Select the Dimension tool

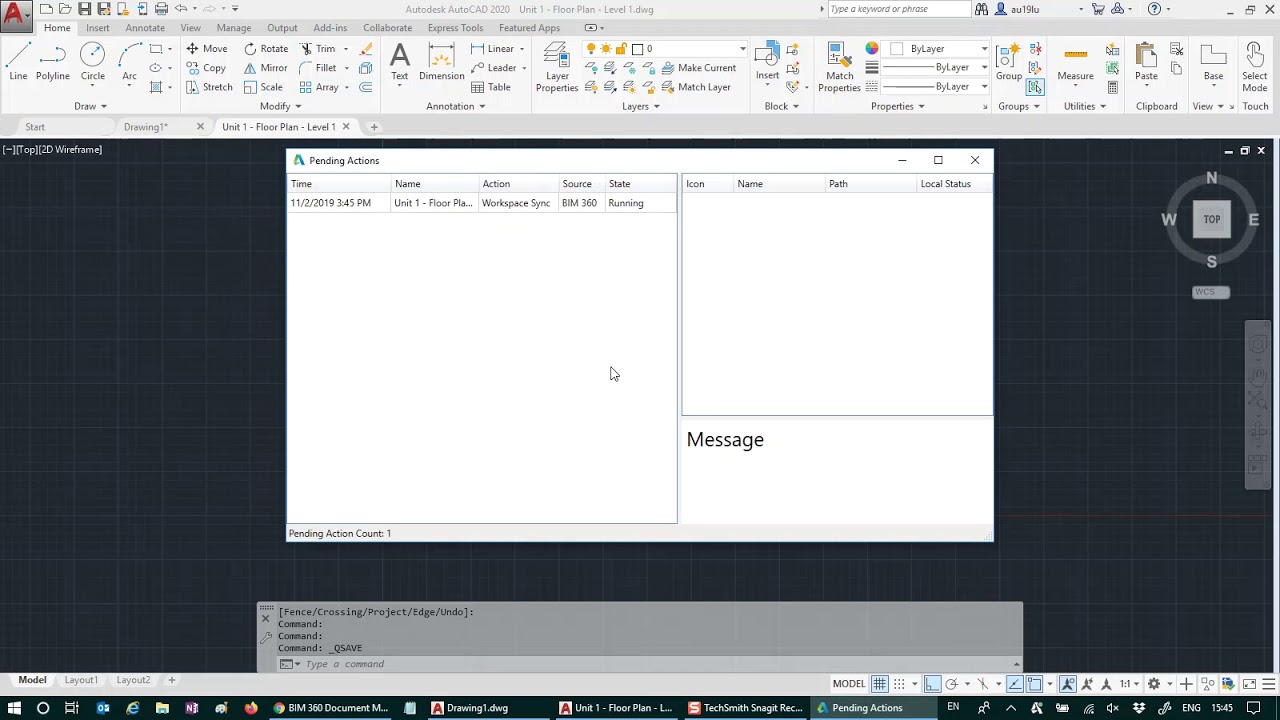click(x=441, y=62)
